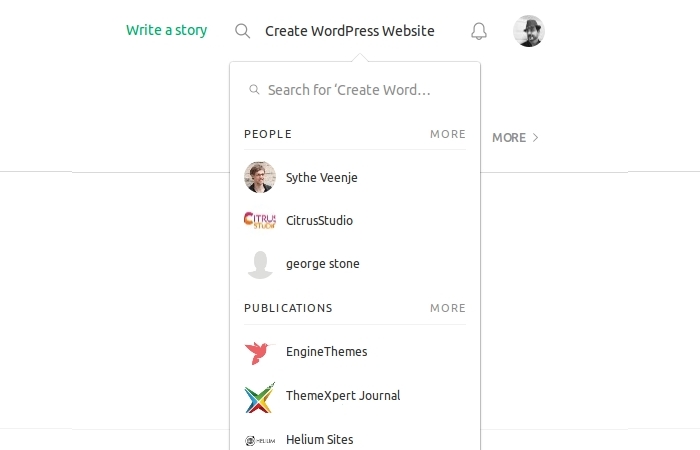Show more Publications results
Image resolution: width=700 pixels, height=450 pixels.
[x=448, y=308]
